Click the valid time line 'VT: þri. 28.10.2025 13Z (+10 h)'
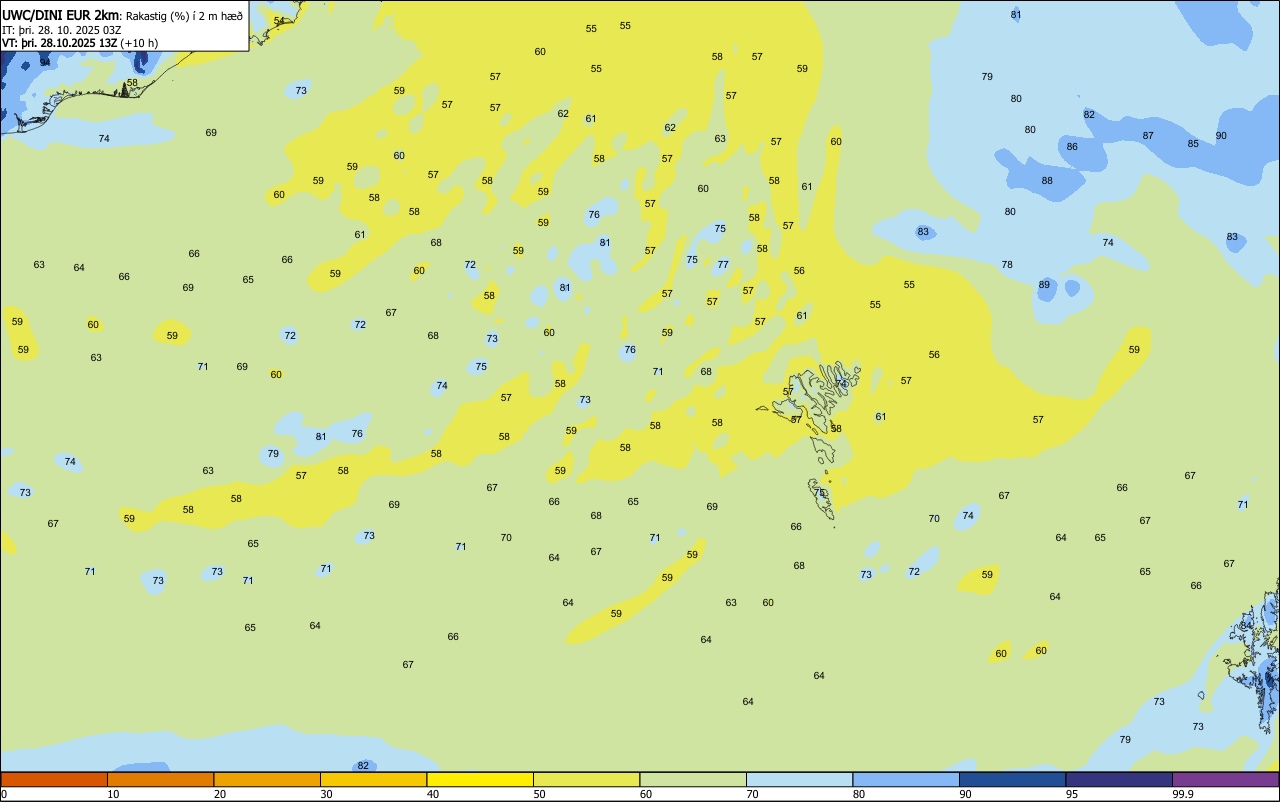 click(80, 42)
